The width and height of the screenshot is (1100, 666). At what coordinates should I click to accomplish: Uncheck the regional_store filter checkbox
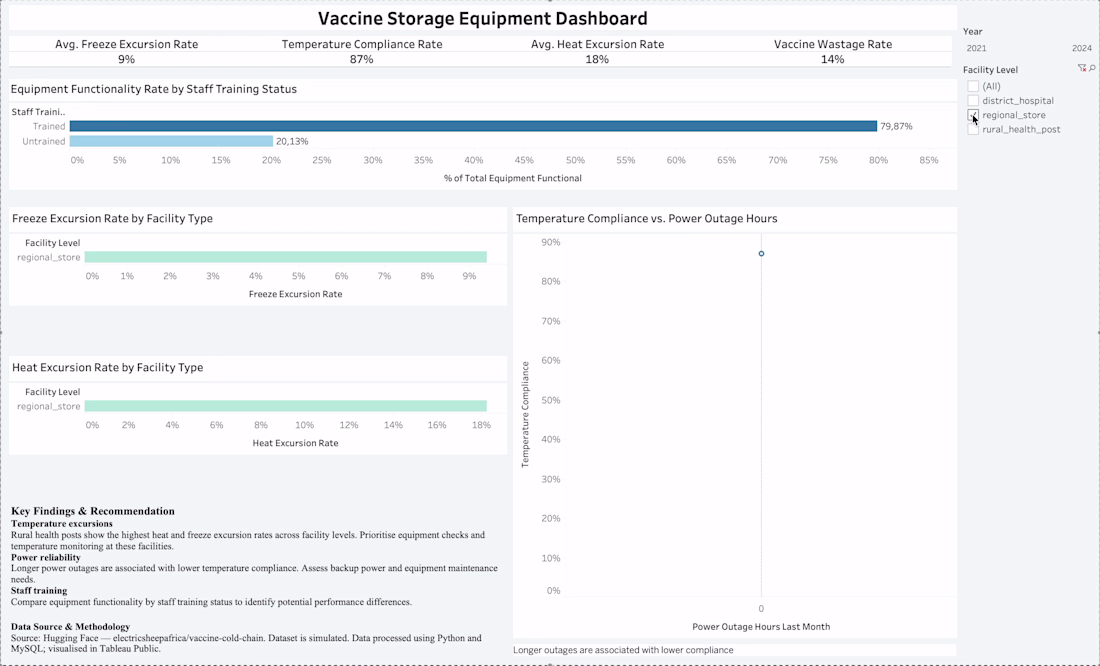tap(973, 115)
